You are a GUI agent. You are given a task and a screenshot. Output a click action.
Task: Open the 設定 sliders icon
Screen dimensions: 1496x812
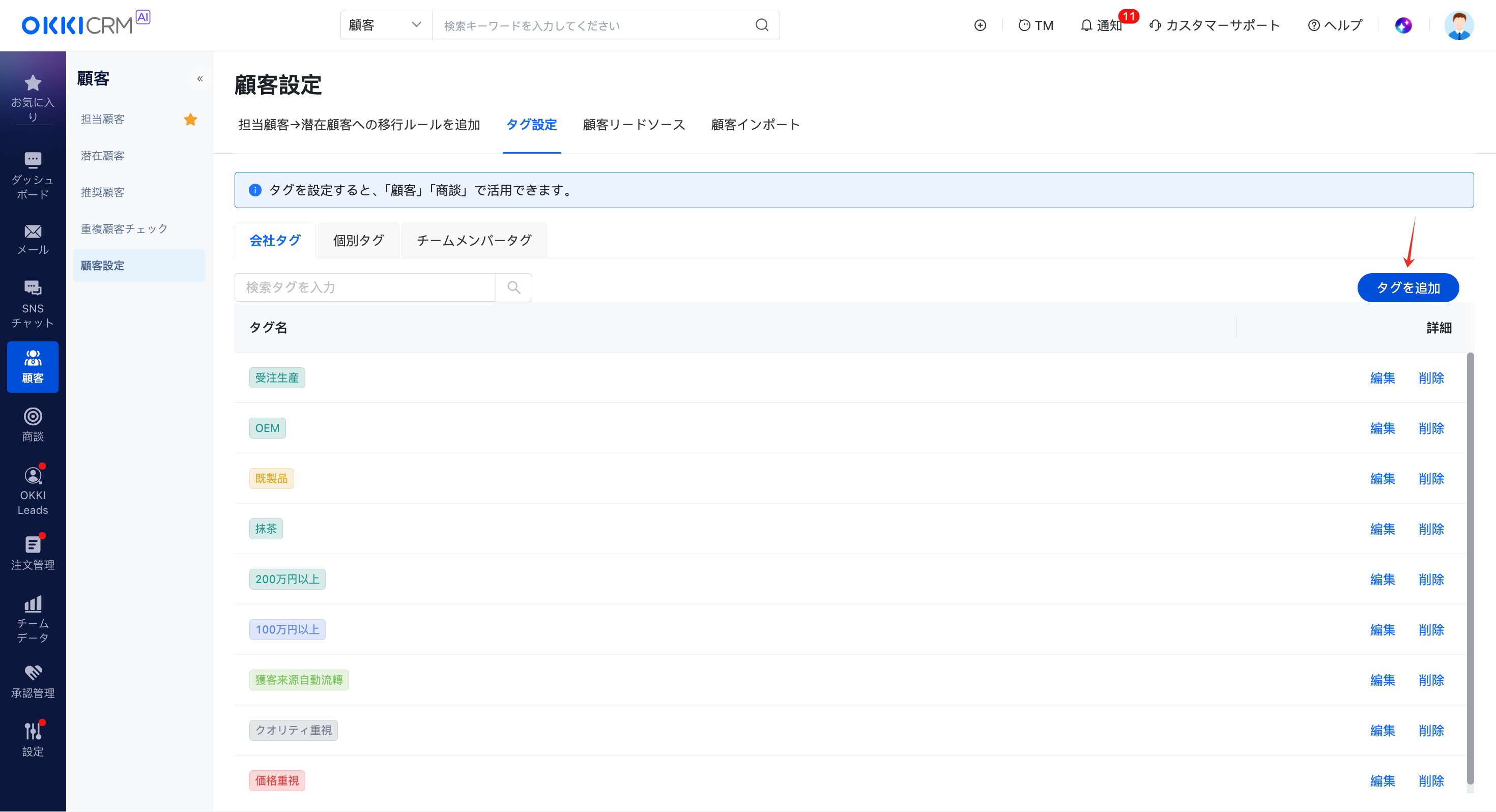(33, 731)
